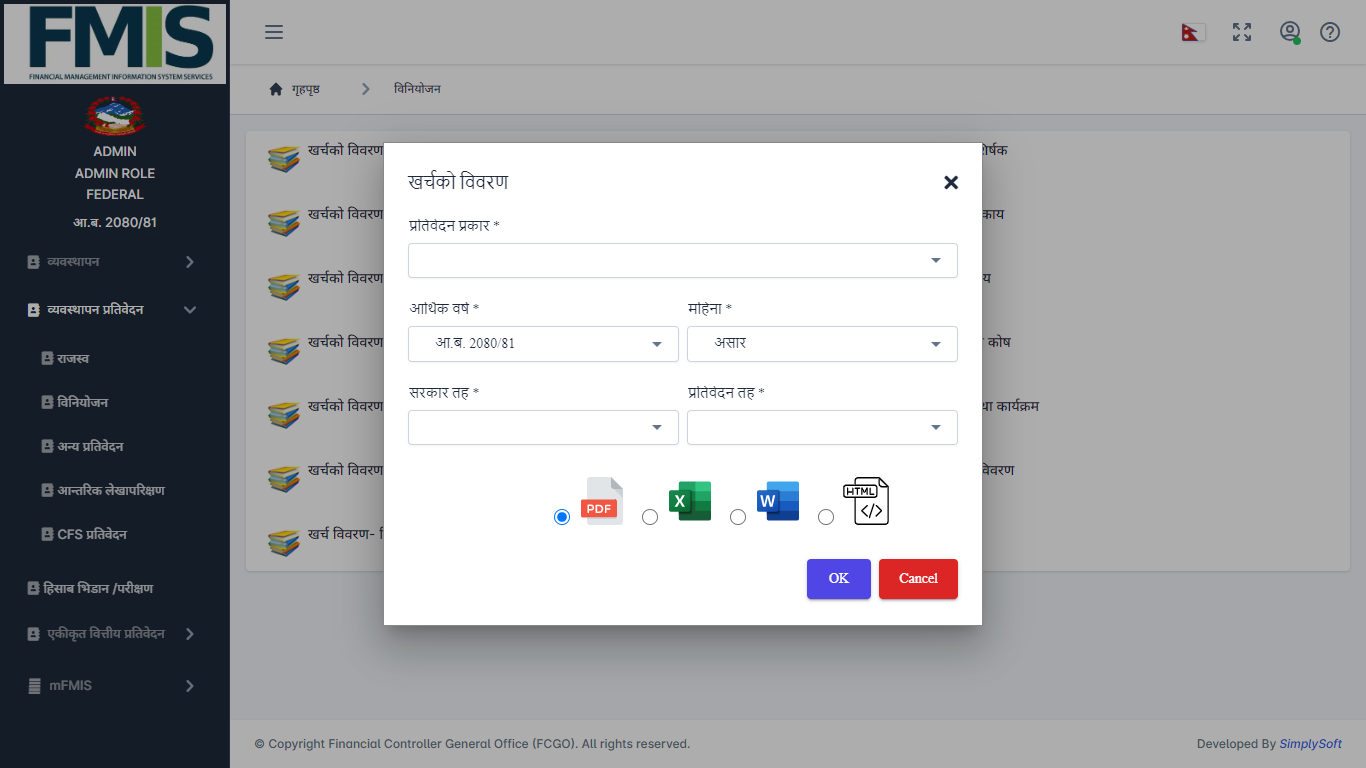Open the user profile icon
The width and height of the screenshot is (1366, 768).
[x=1290, y=32]
